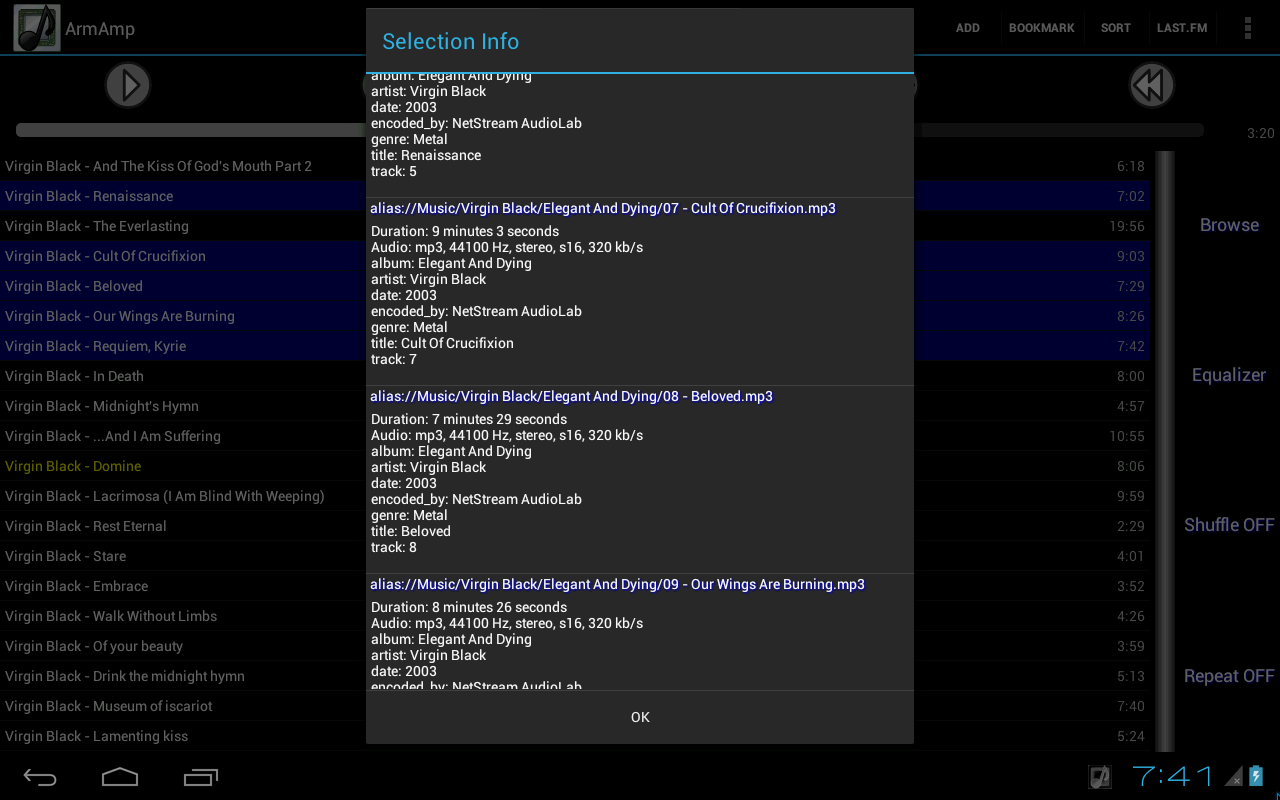The image size is (1280, 800).
Task: Click the ArmAmp app logo icon
Action: pos(36,28)
